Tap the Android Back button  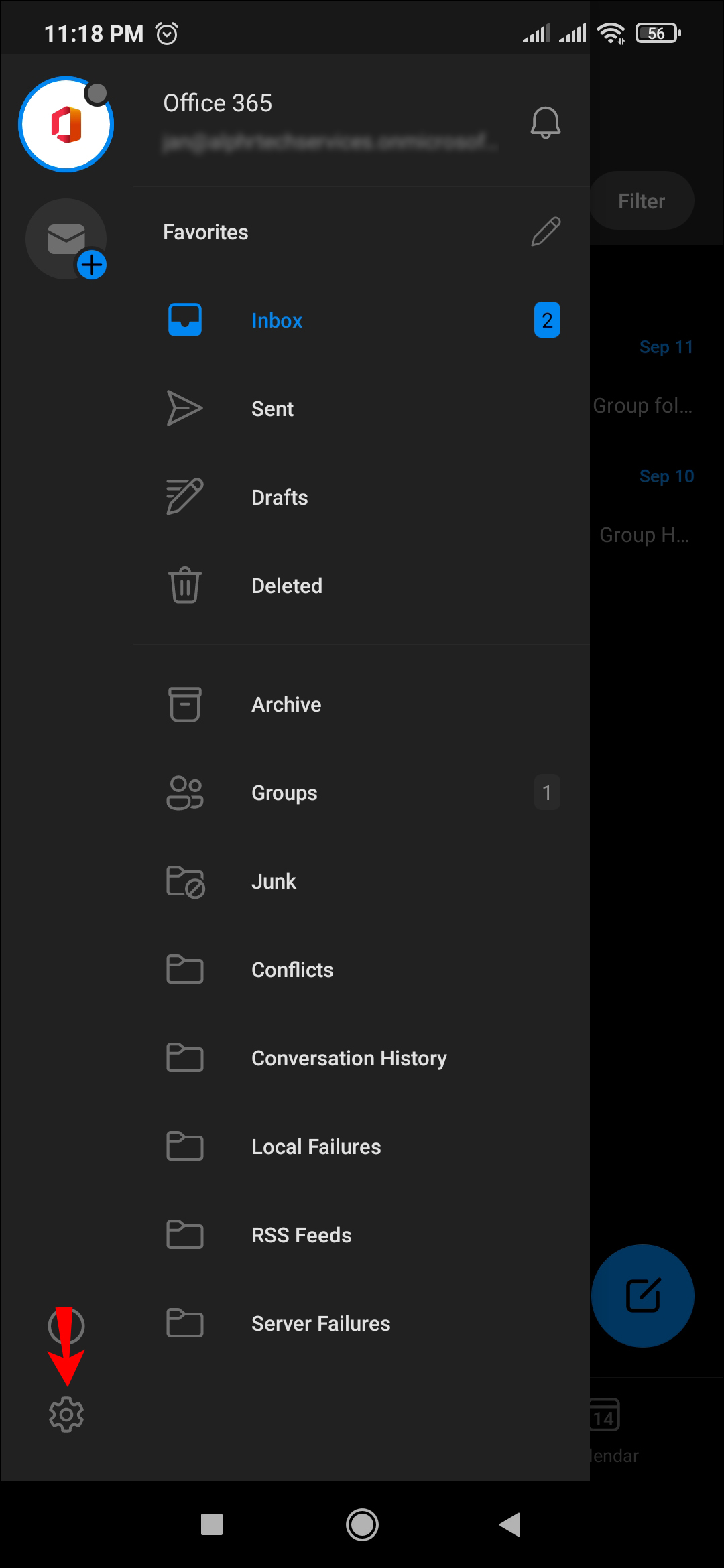point(510,1524)
